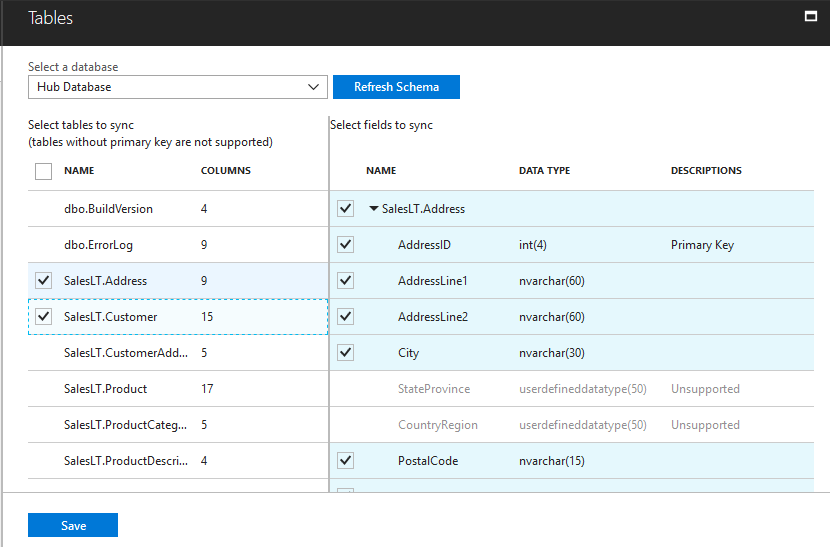
Task: Deselect the AddressID field checkbox
Action: [x=345, y=245]
